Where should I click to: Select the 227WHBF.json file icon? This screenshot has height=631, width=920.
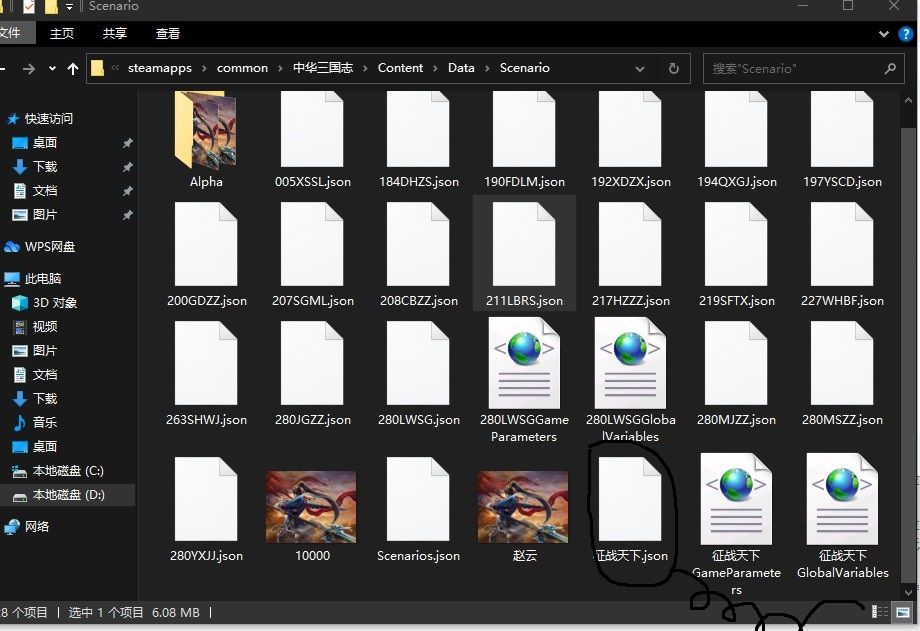click(842, 244)
